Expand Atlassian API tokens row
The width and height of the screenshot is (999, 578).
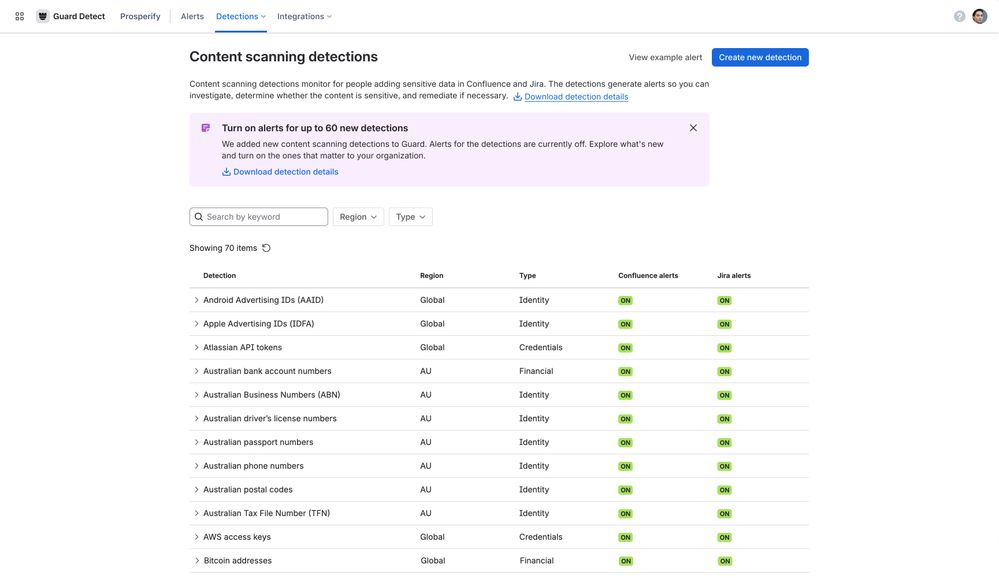pyautogui.click(x=196, y=347)
